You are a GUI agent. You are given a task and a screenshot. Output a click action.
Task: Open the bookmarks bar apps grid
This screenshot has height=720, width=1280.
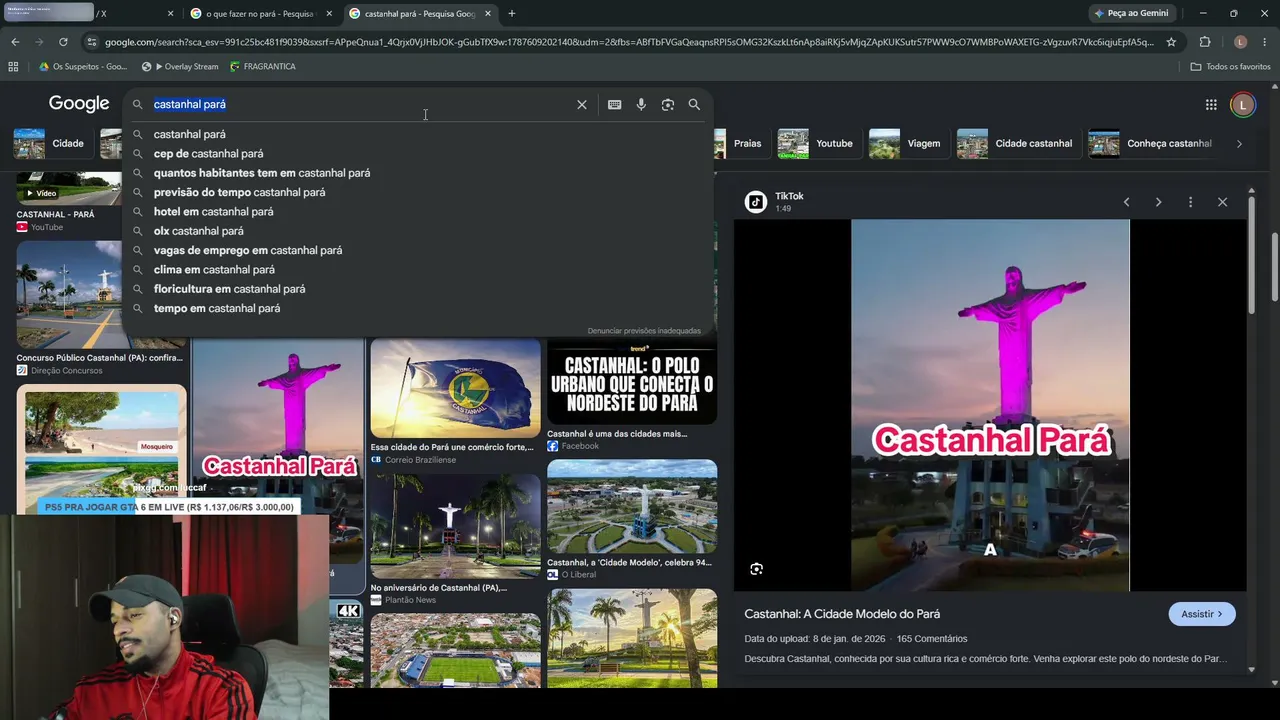[13, 66]
